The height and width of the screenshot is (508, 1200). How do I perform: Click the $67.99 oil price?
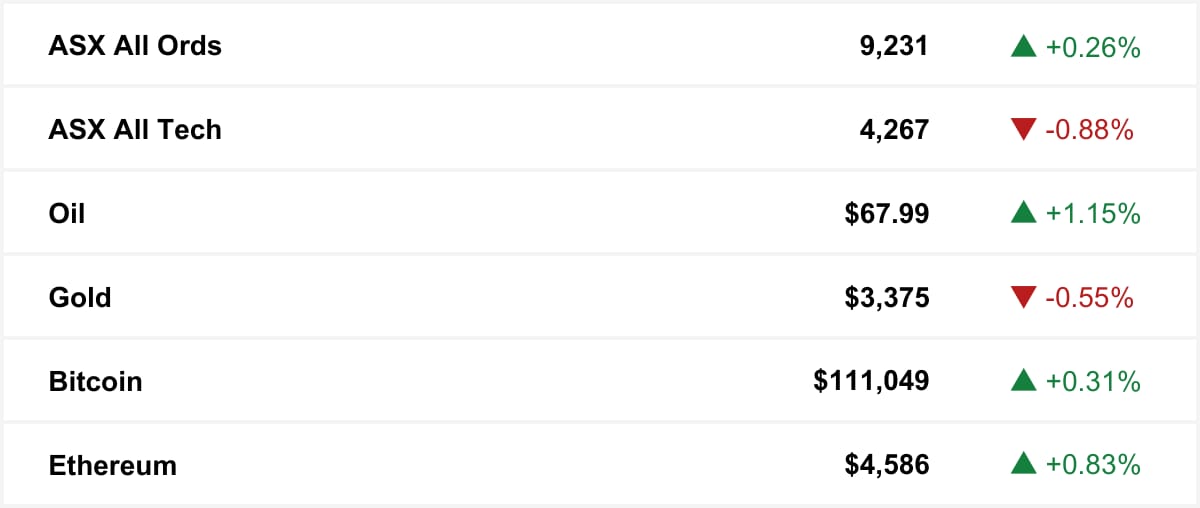(887, 214)
